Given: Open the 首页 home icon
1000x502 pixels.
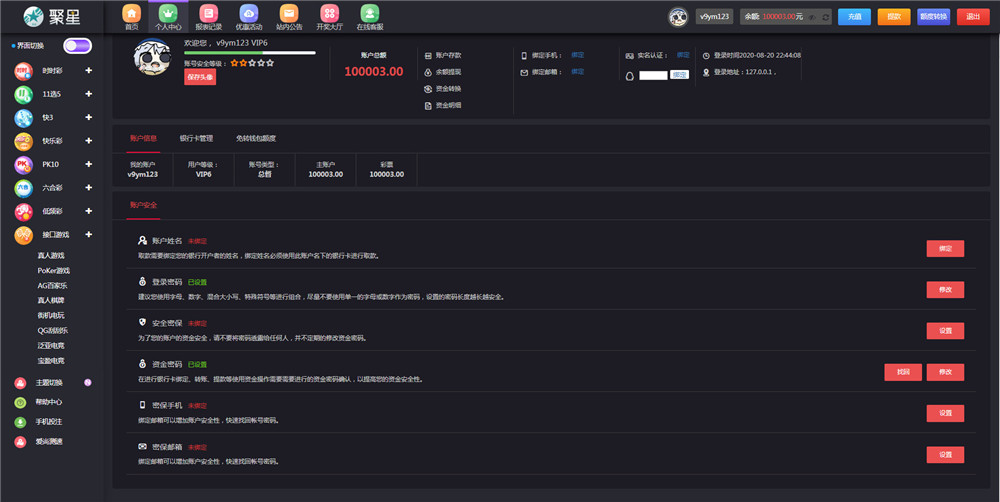Looking at the screenshot, I should (x=131, y=14).
